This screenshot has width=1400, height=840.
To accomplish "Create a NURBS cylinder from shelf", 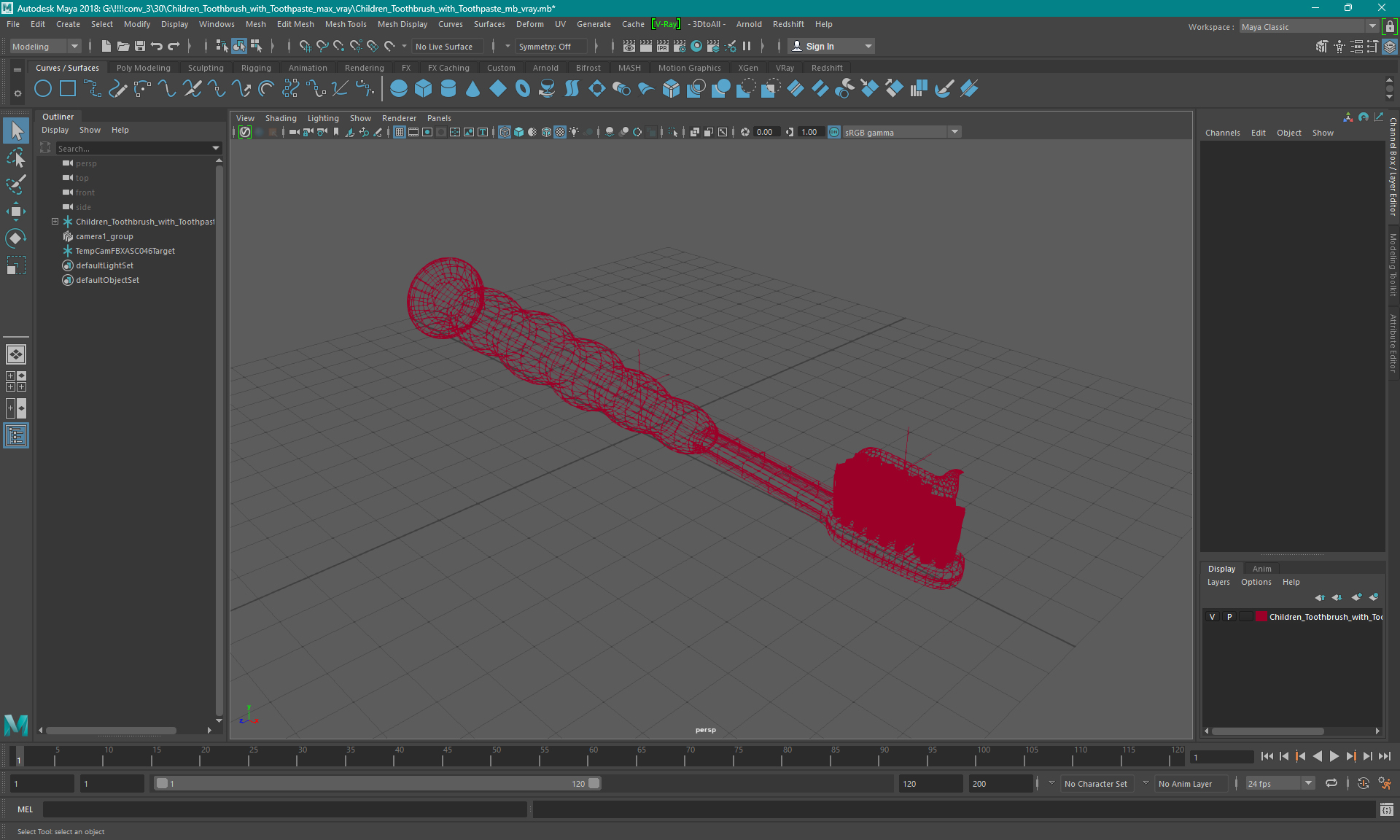I will coord(448,89).
